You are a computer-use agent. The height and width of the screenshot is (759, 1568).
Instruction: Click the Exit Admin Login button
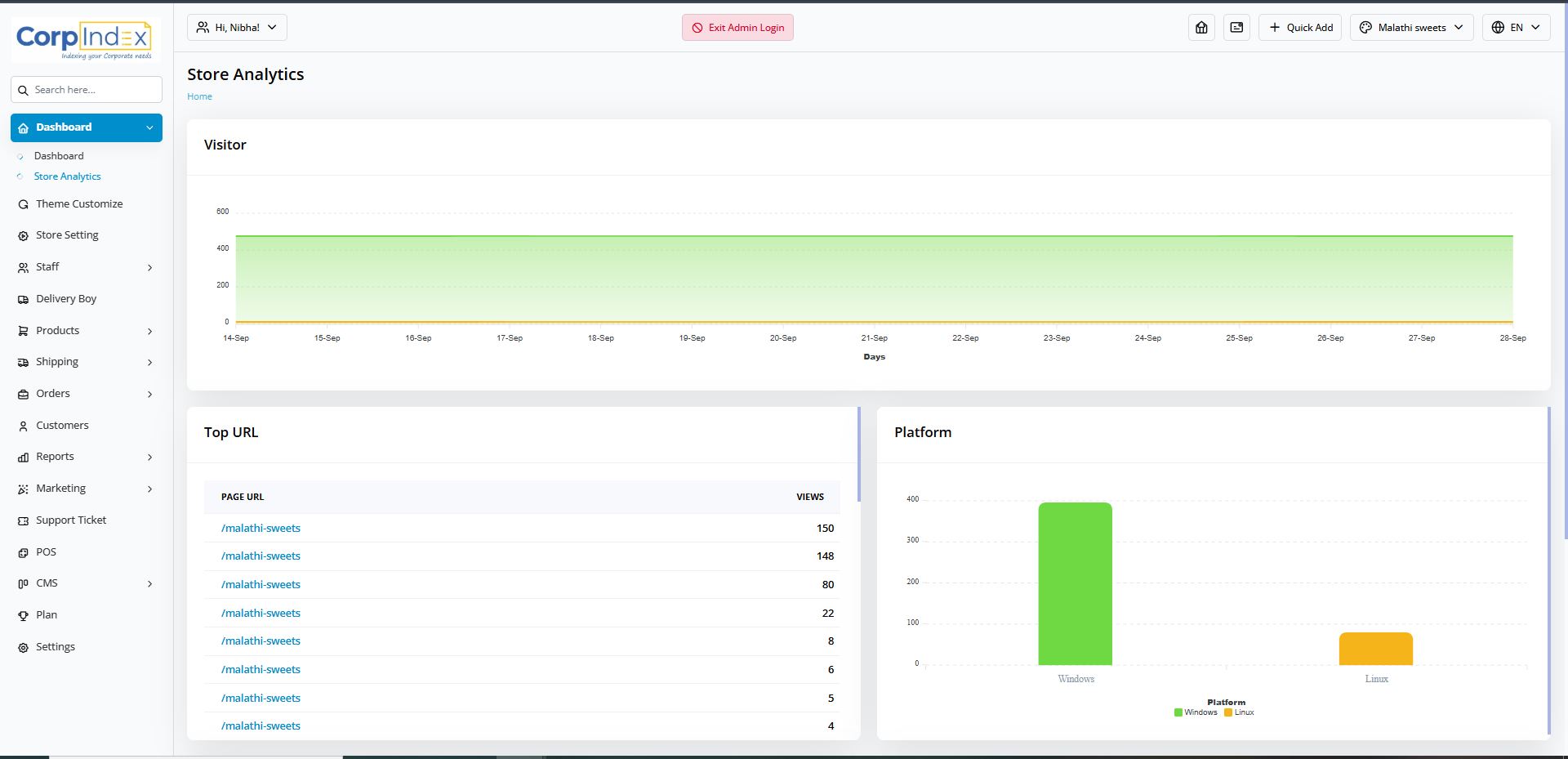[737, 28]
